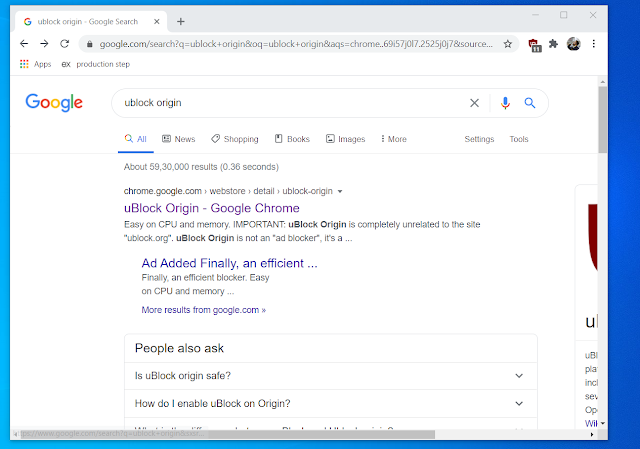Close the ublock origin Google Search tab

[157, 22]
